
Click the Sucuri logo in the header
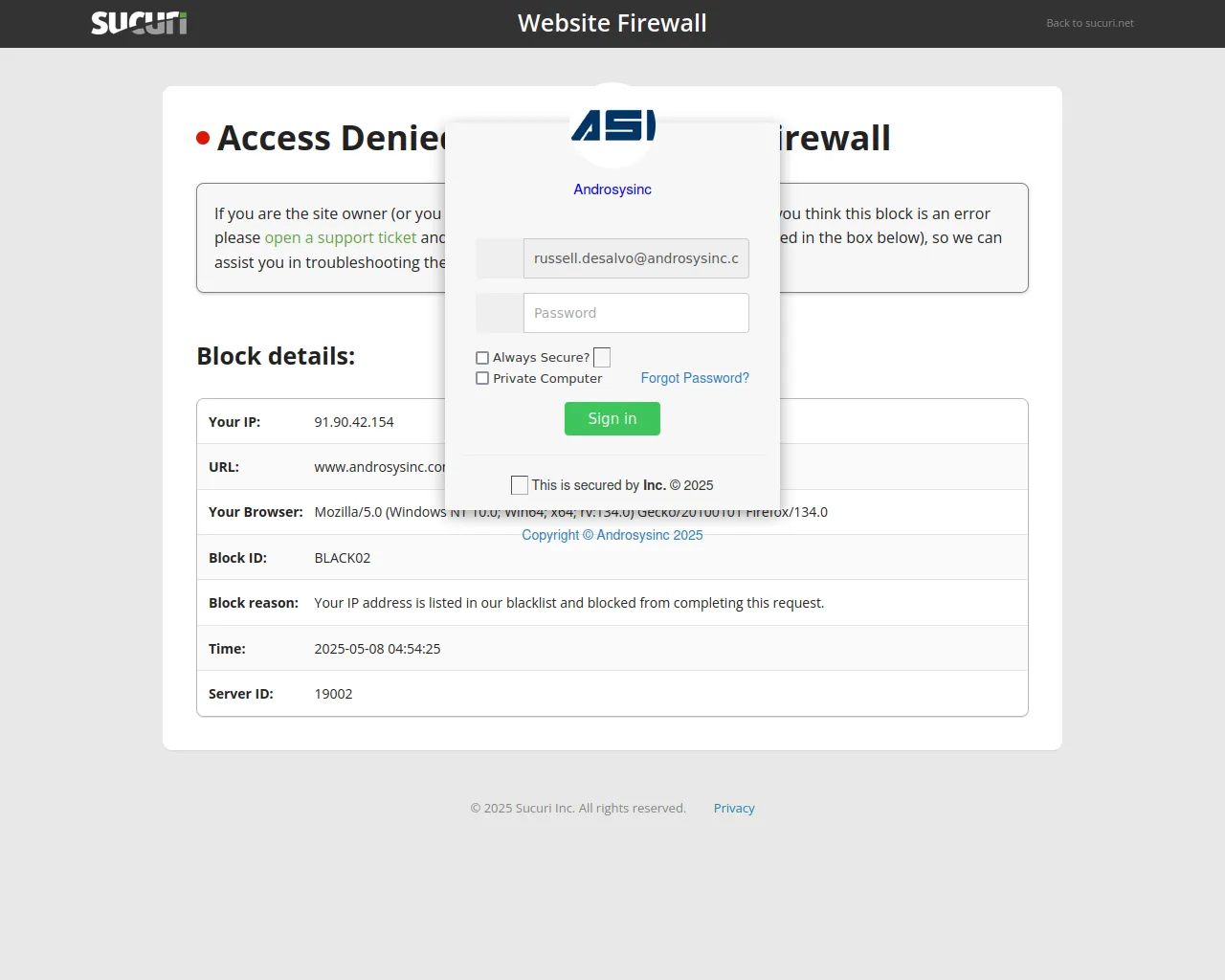139,23
